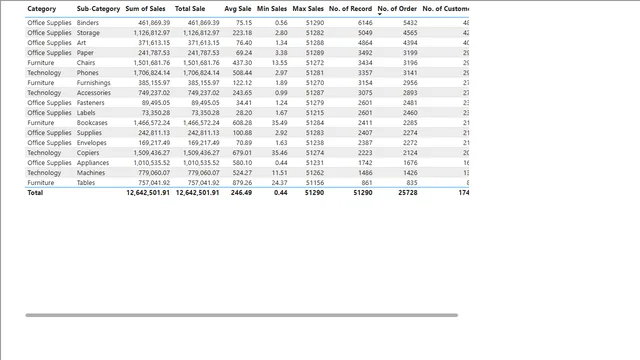Viewport: 640px width, 360px height.
Task: Sort by the Sub-Category column header
Action: (x=98, y=9)
